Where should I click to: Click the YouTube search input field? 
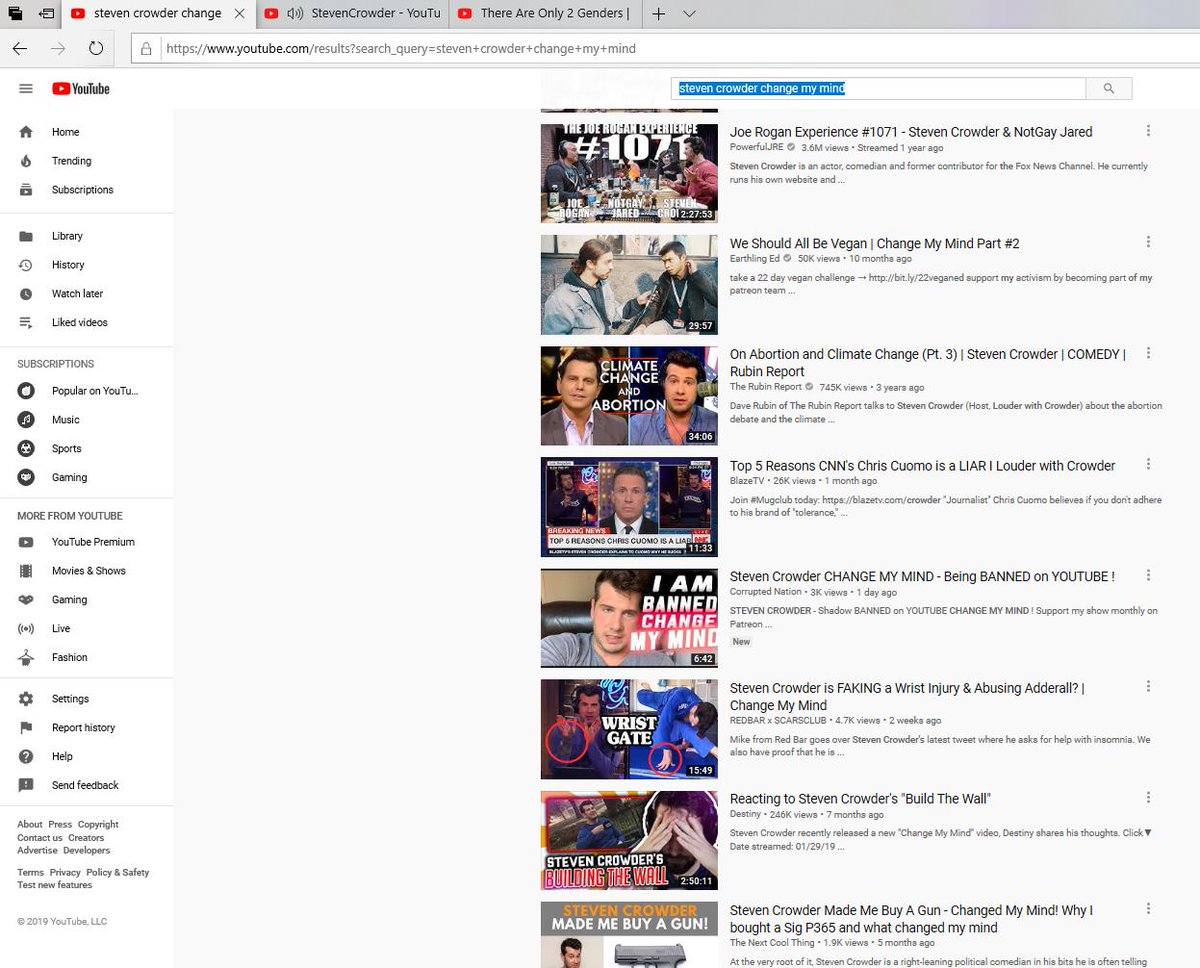878,89
